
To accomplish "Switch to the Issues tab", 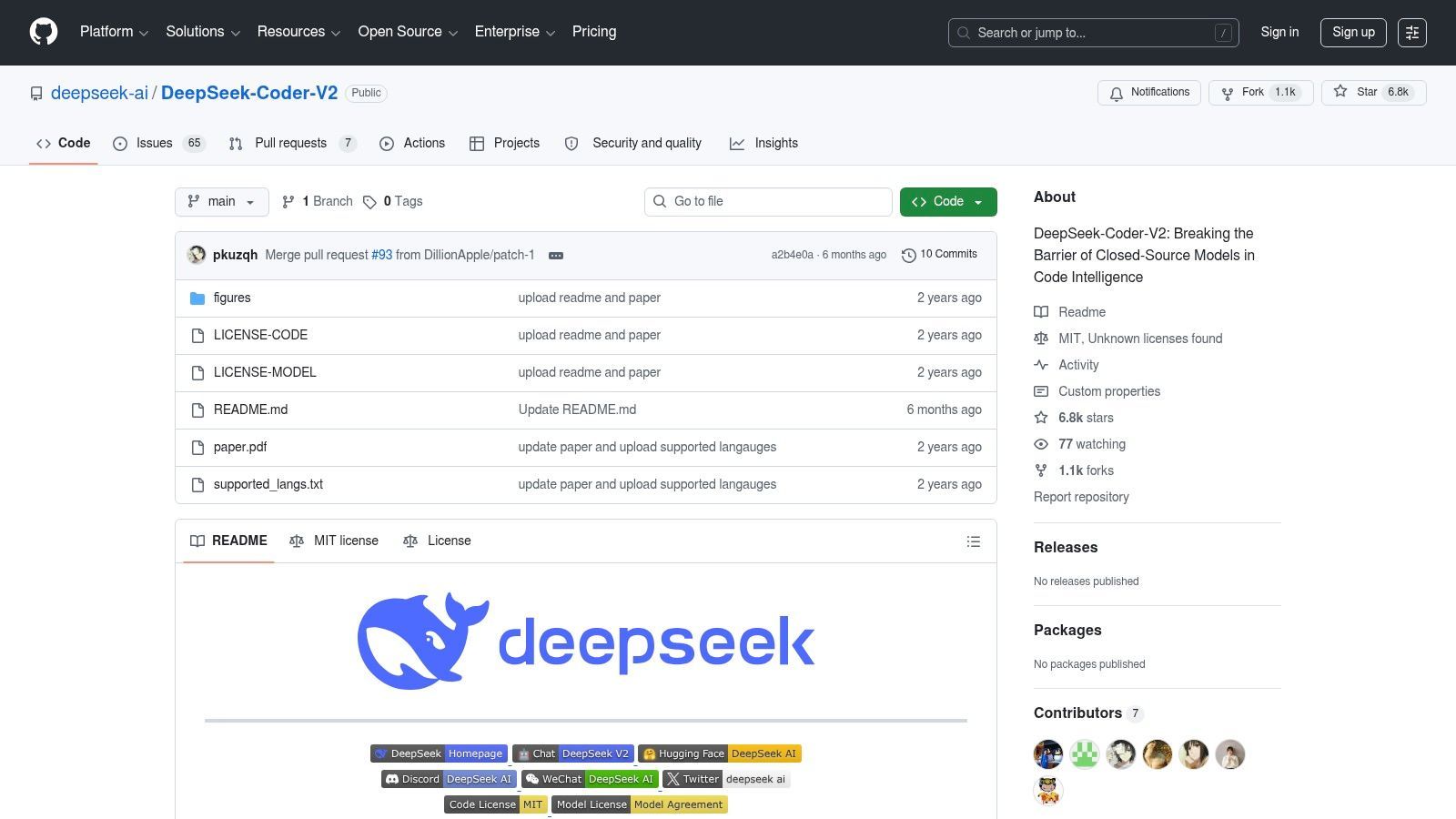I will pyautogui.click(x=159, y=144).
